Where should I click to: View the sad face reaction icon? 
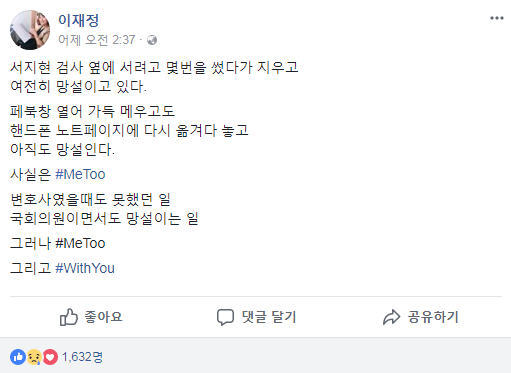tap(34, 357)
